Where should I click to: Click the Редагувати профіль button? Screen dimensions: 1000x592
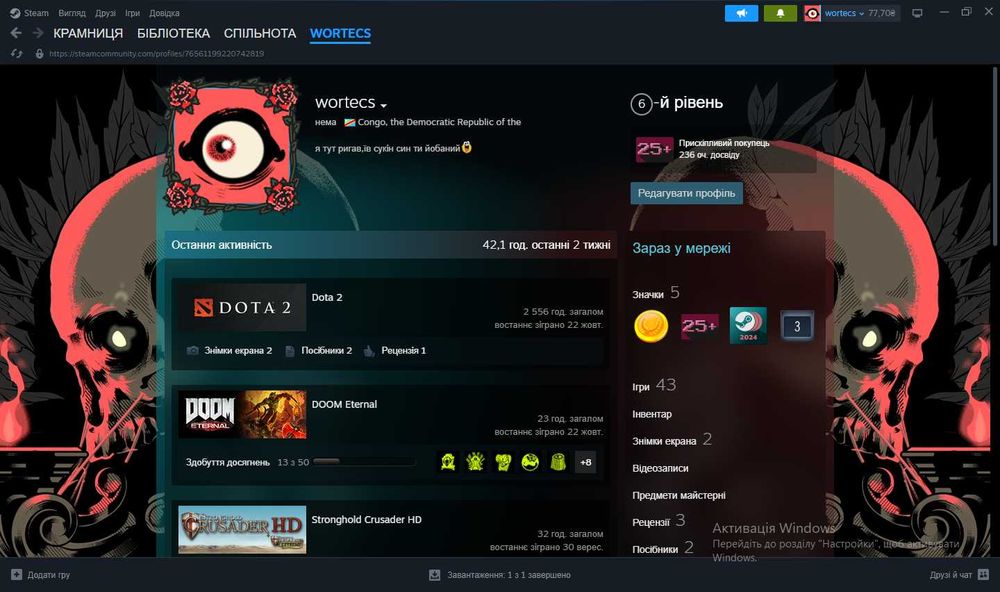686,193
